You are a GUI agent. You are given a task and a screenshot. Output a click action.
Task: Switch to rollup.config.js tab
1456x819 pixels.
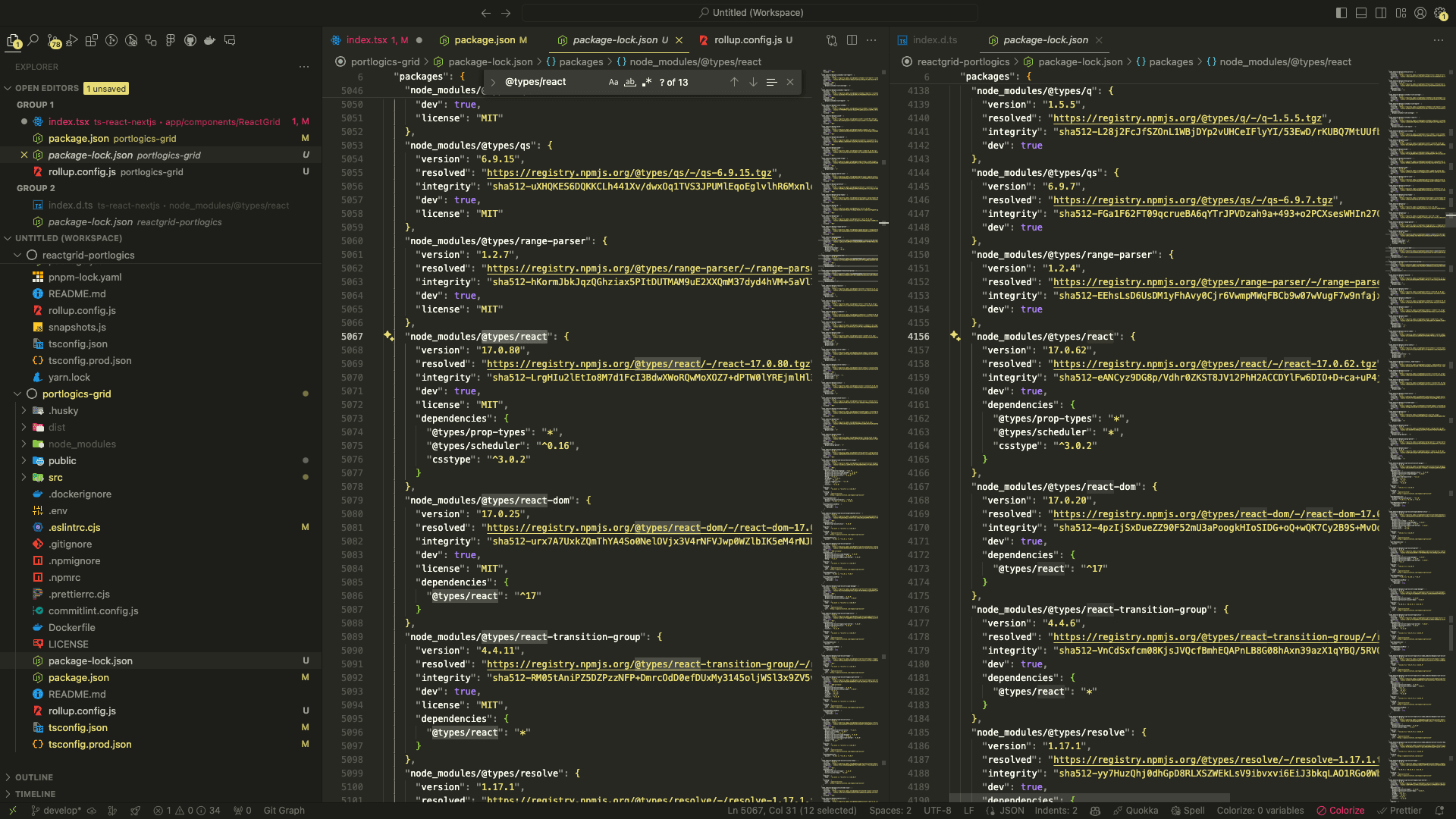747,40
